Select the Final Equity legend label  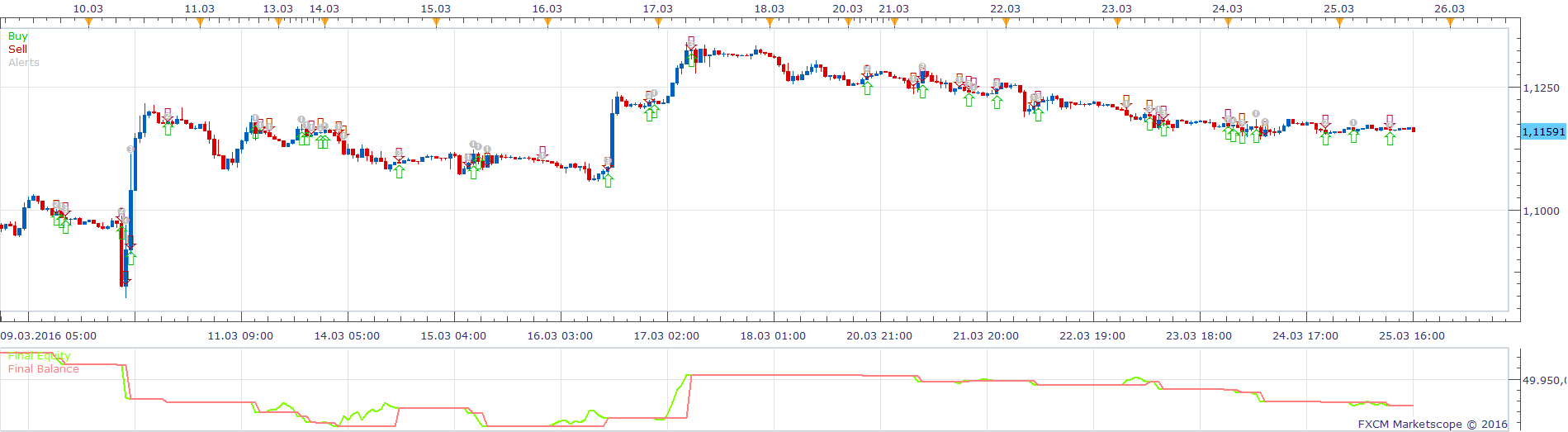pyautogui.click(x=40, y=356)
